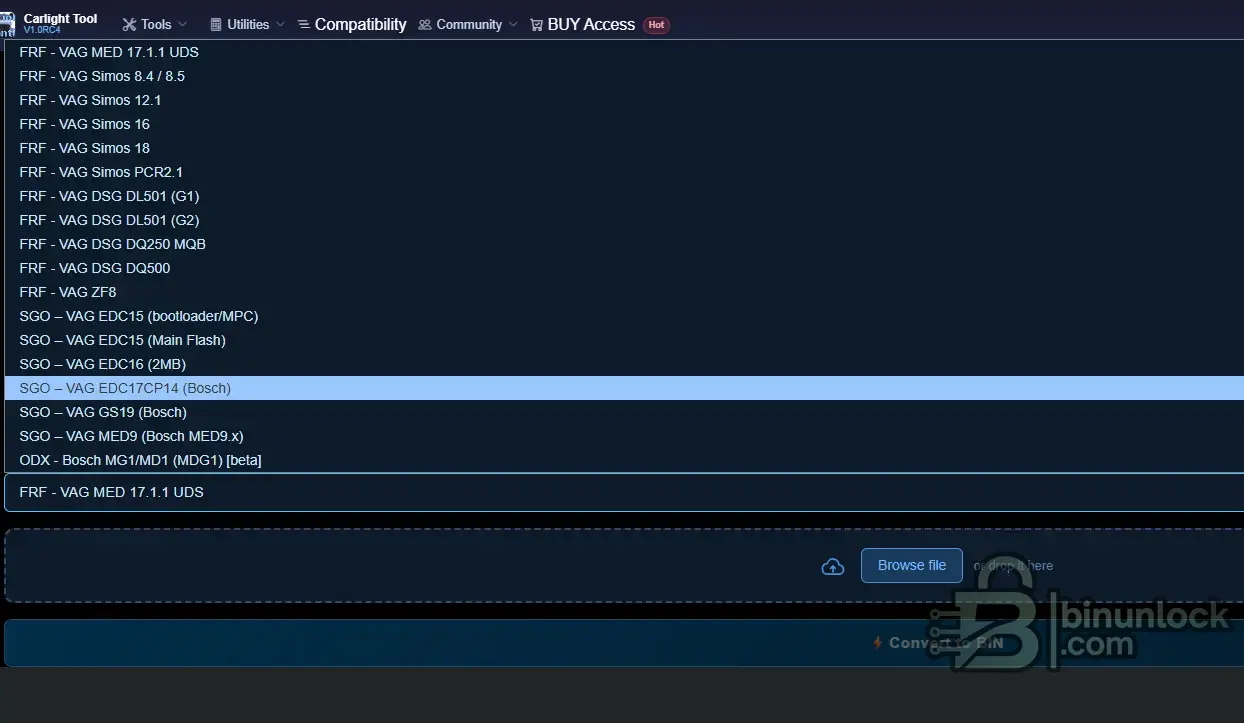Click the Compatibility list icon
This screenshot has height=723, width=1244.
[x=304, y=24]
